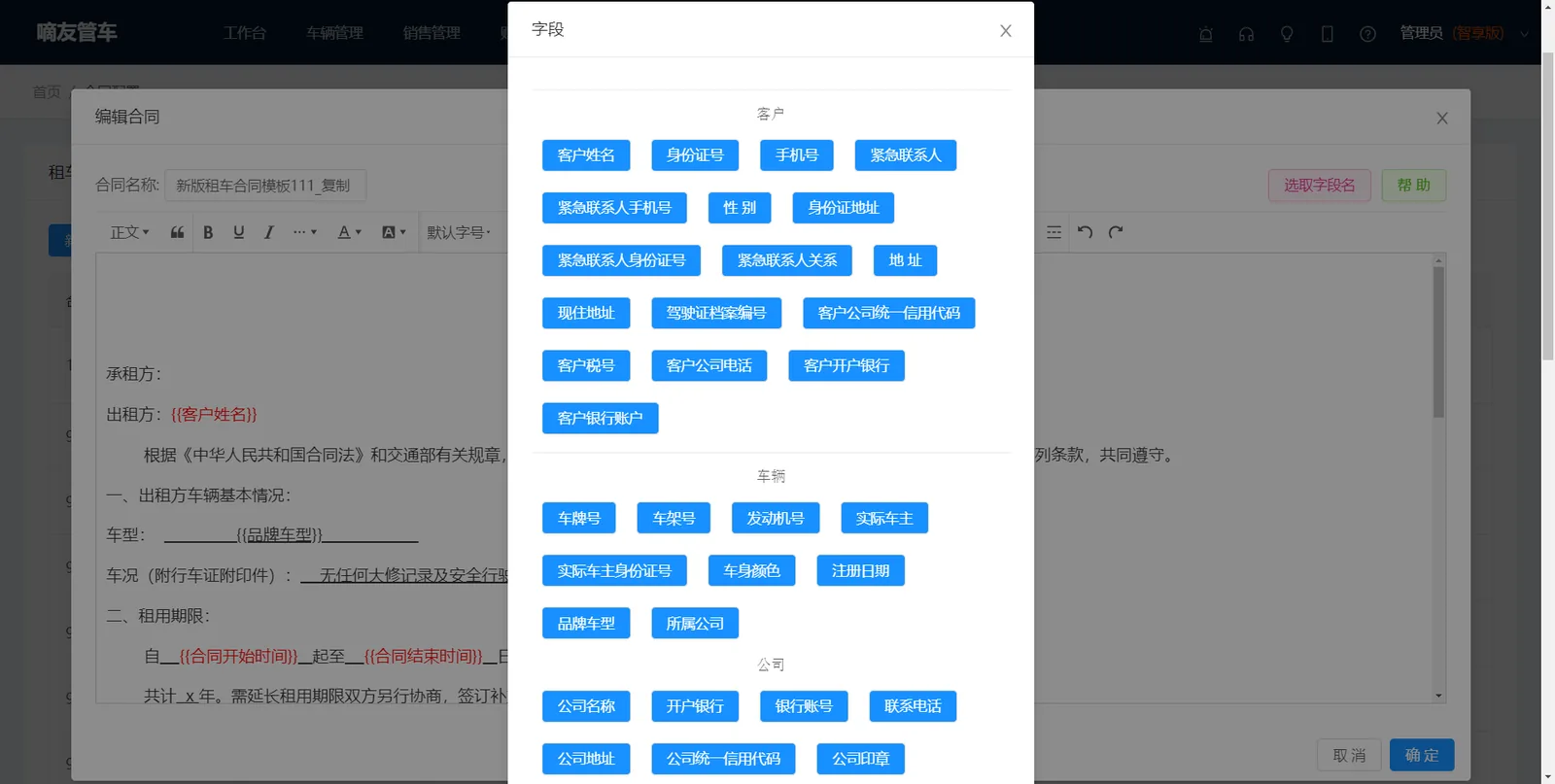Click the 选取字段名 button
This screenshot has width=1555, height=784.
click(1320, 186)
